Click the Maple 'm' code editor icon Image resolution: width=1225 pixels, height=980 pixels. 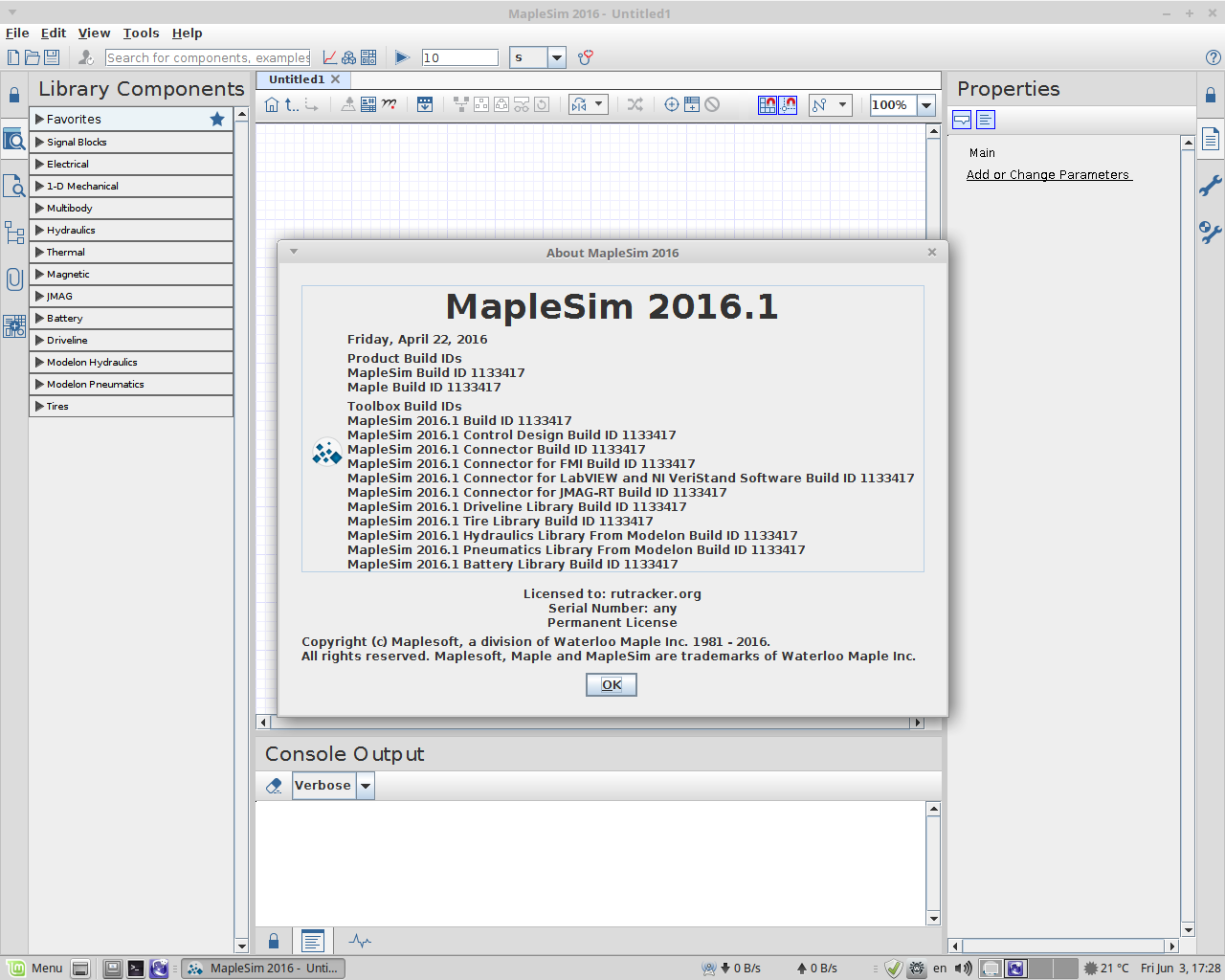pyautogui.click(x=390, y=104)
